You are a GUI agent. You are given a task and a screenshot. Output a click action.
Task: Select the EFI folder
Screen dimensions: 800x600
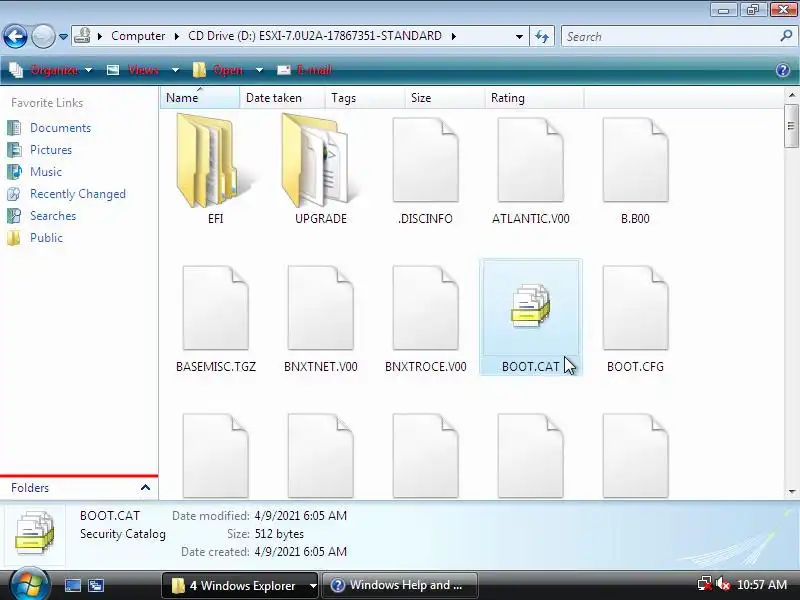point(215,170)
